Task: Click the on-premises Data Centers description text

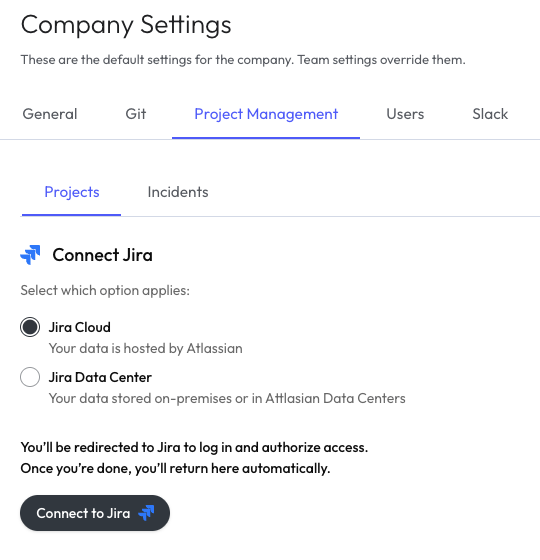Action: pyautogui.click(x=227, y=398)
